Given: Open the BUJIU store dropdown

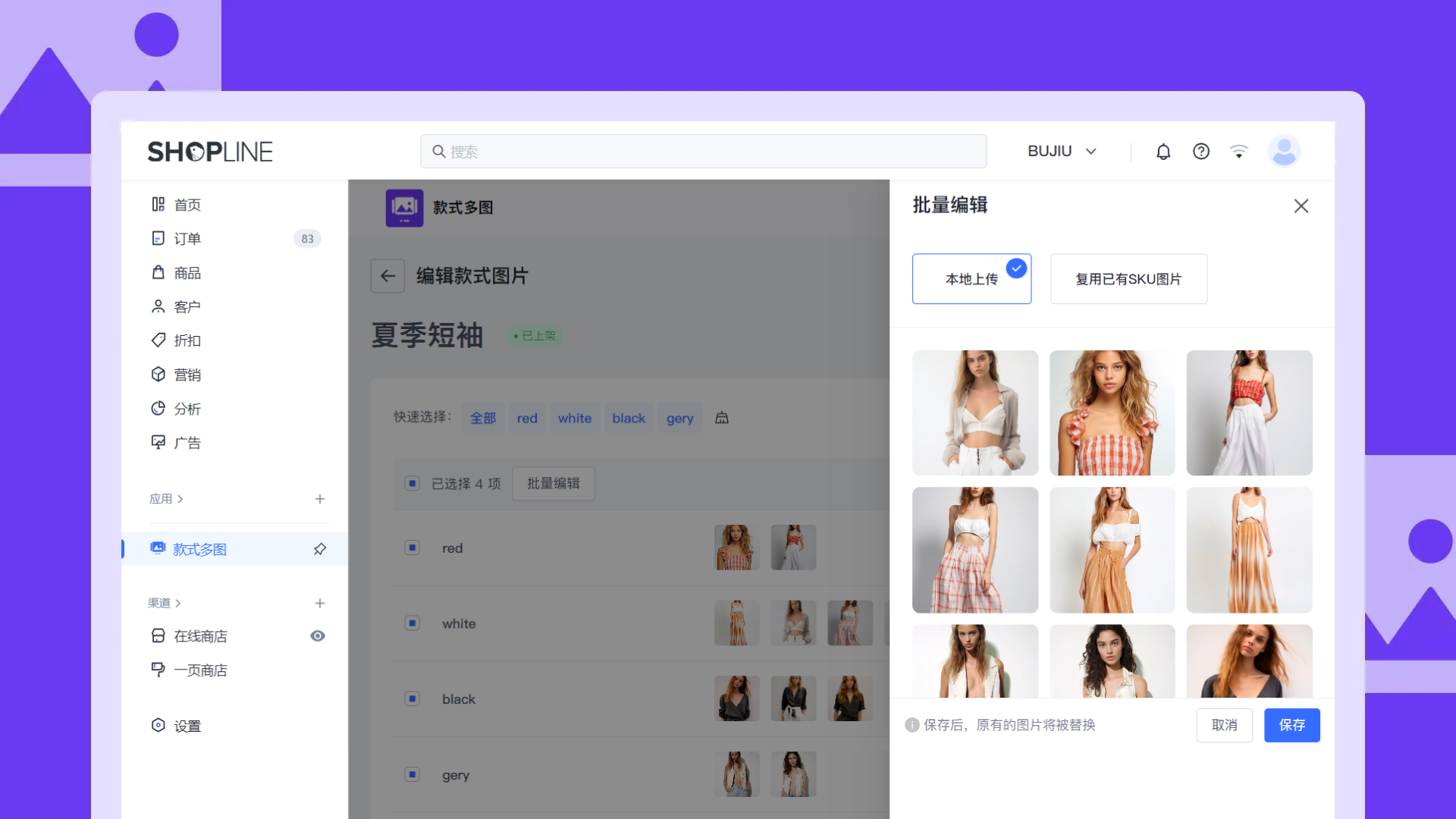Looking at the screenshot, I should 1062,152.
